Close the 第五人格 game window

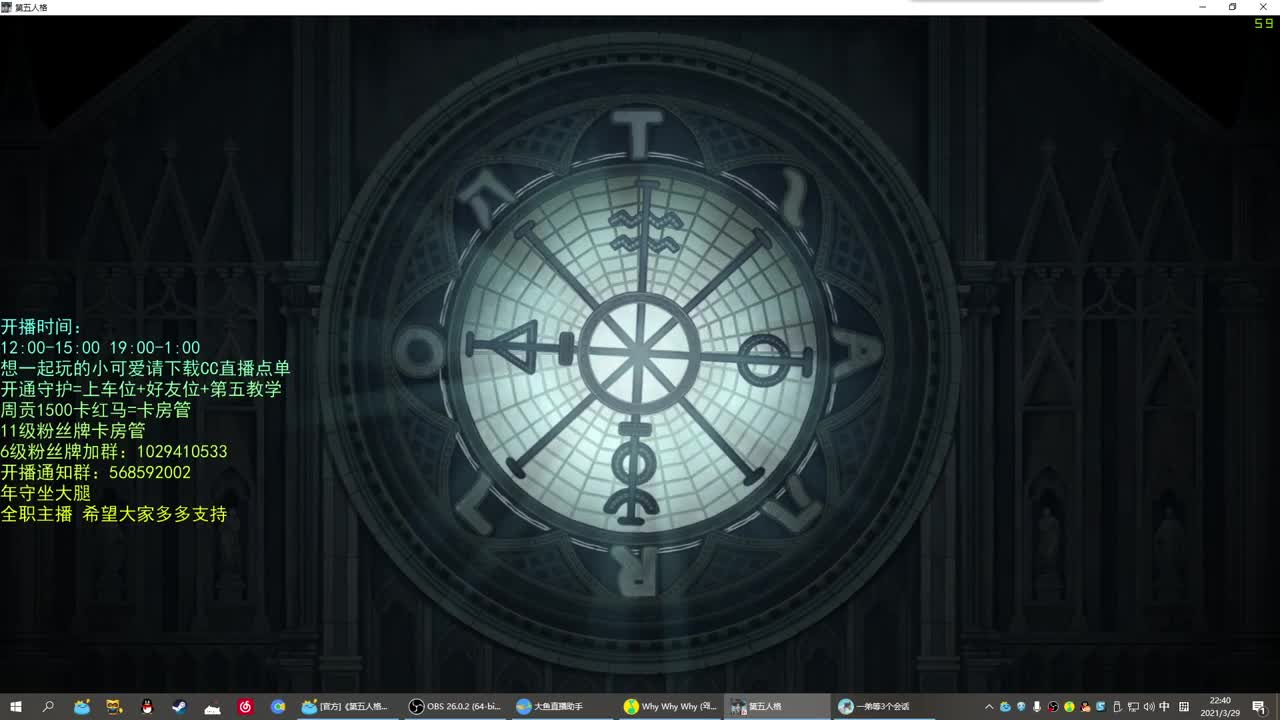pyautogui.click(x=1262, y=7)
